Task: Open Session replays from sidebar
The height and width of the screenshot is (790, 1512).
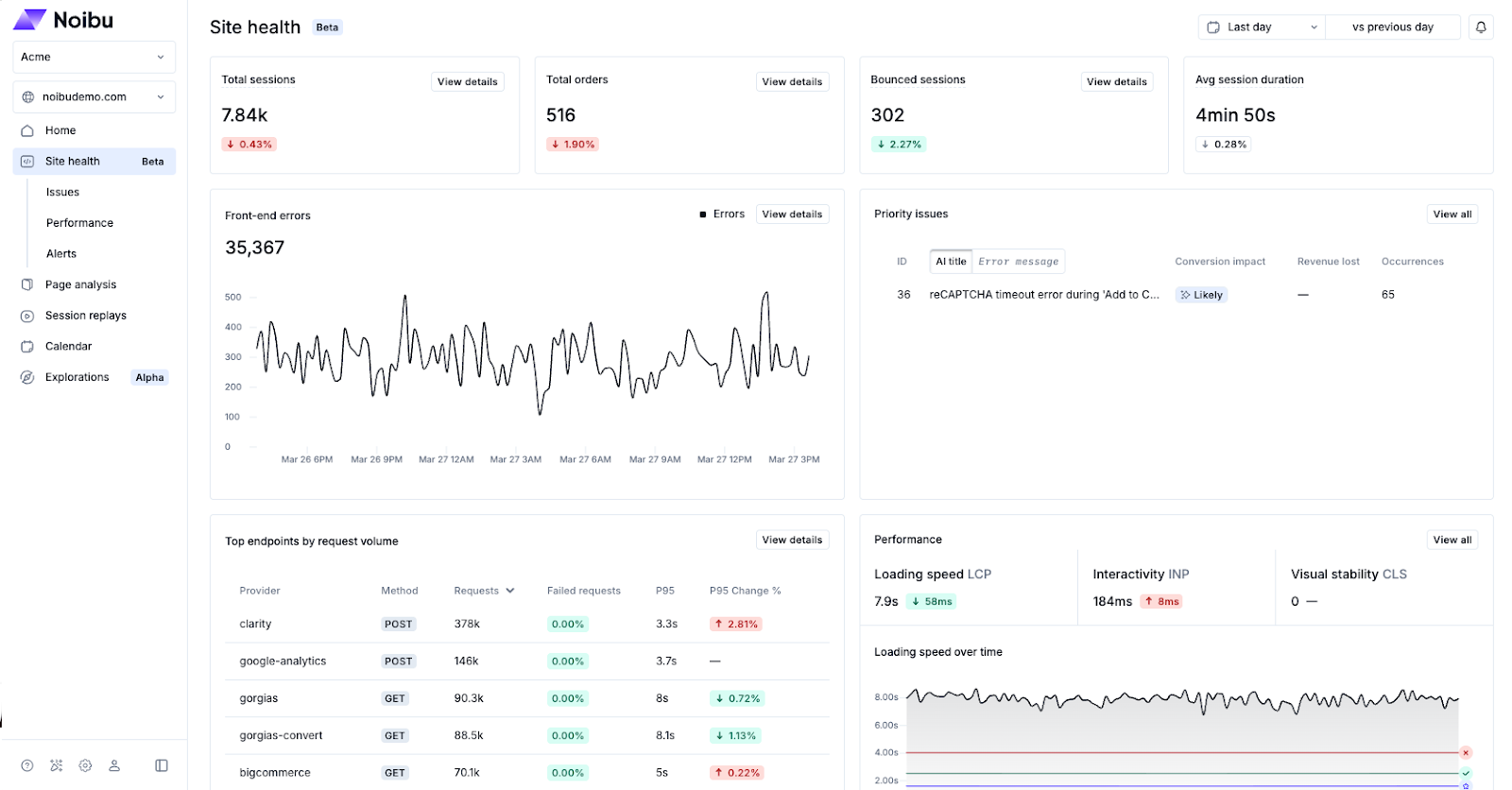Action: point(85,316)
